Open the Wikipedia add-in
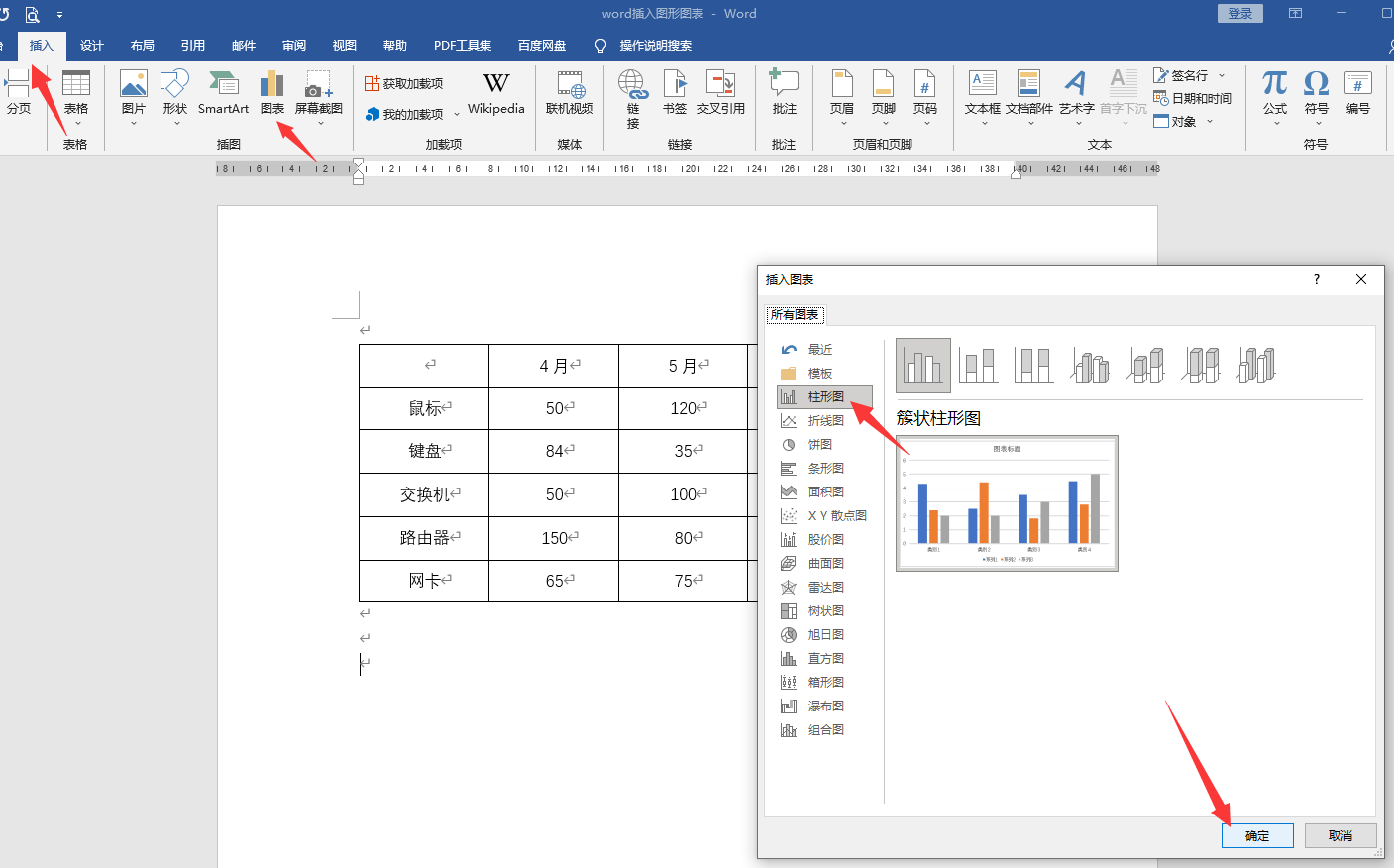The image size is (1394, 868). 496,93
